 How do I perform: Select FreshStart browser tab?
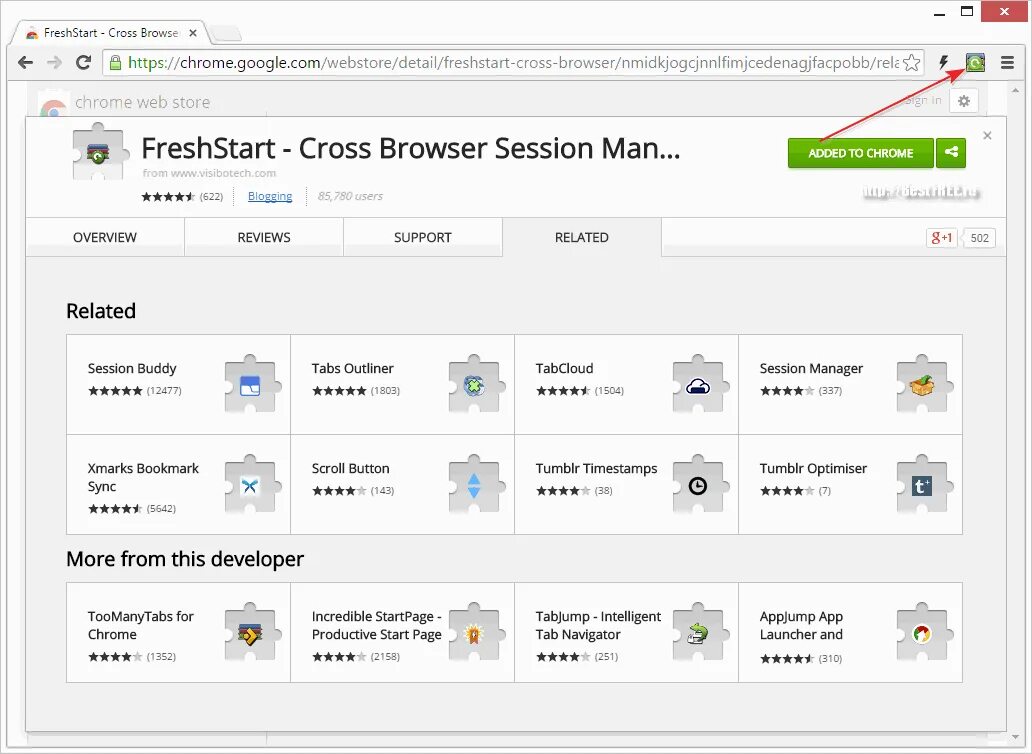pyautogui.click(x=111, y=32)
